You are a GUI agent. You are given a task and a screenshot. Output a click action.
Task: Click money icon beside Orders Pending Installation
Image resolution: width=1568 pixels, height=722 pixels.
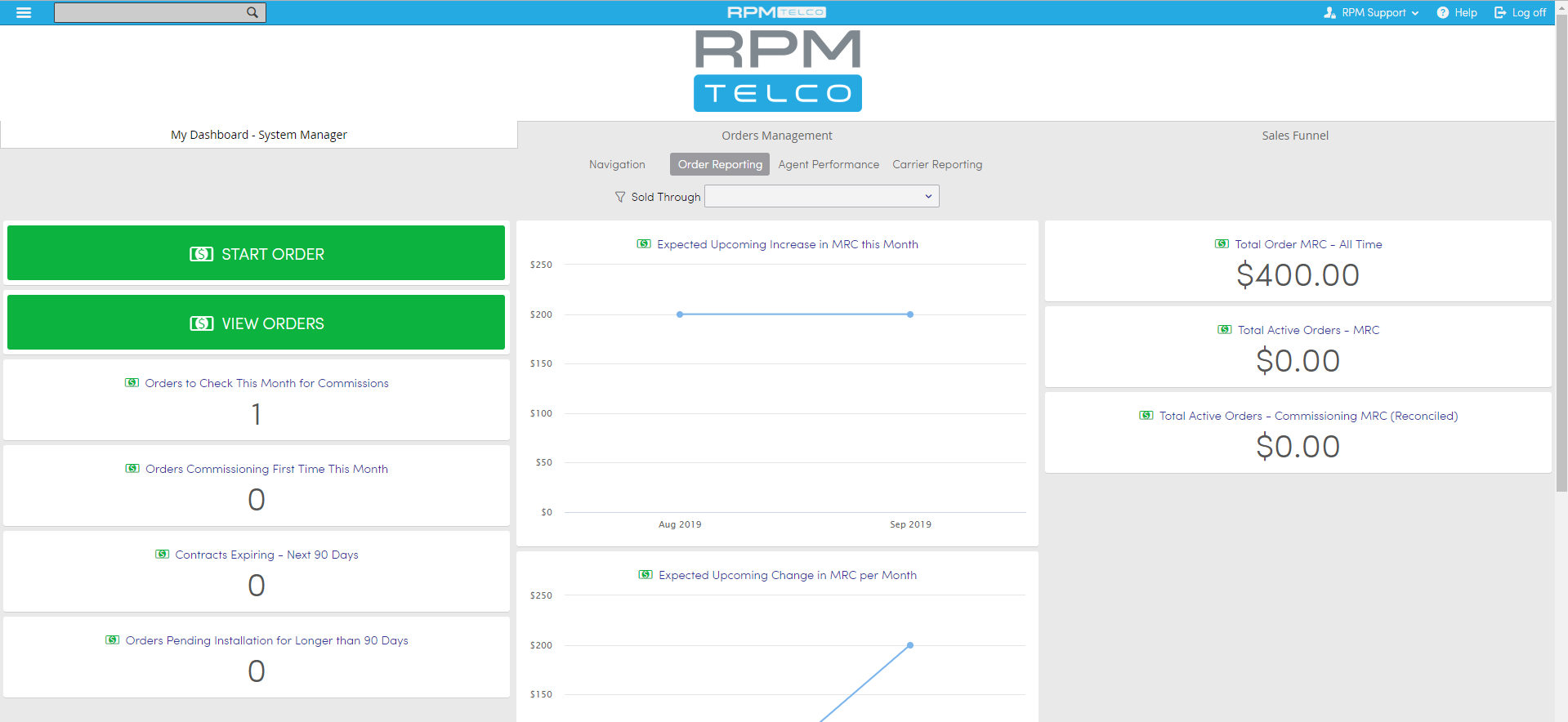click(113, 640)
